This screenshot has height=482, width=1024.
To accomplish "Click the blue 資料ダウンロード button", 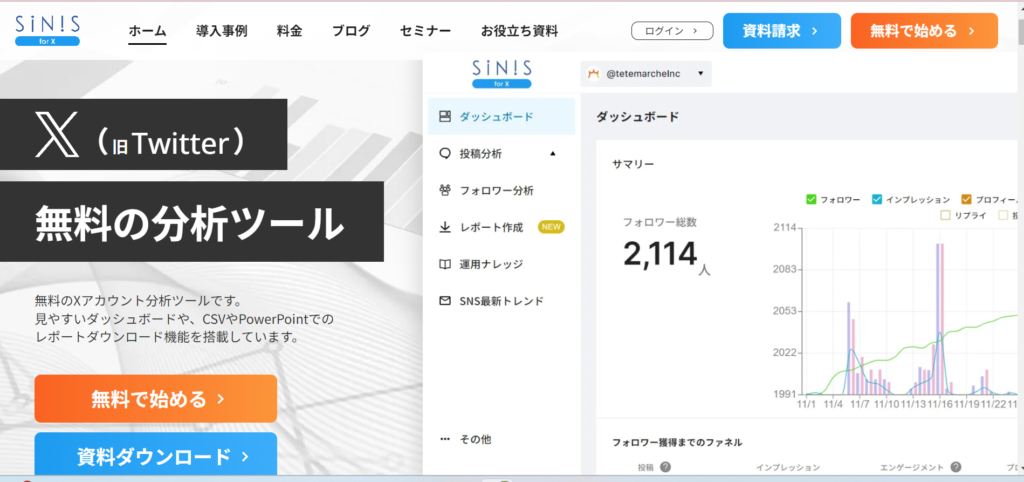I will [155, 455].
